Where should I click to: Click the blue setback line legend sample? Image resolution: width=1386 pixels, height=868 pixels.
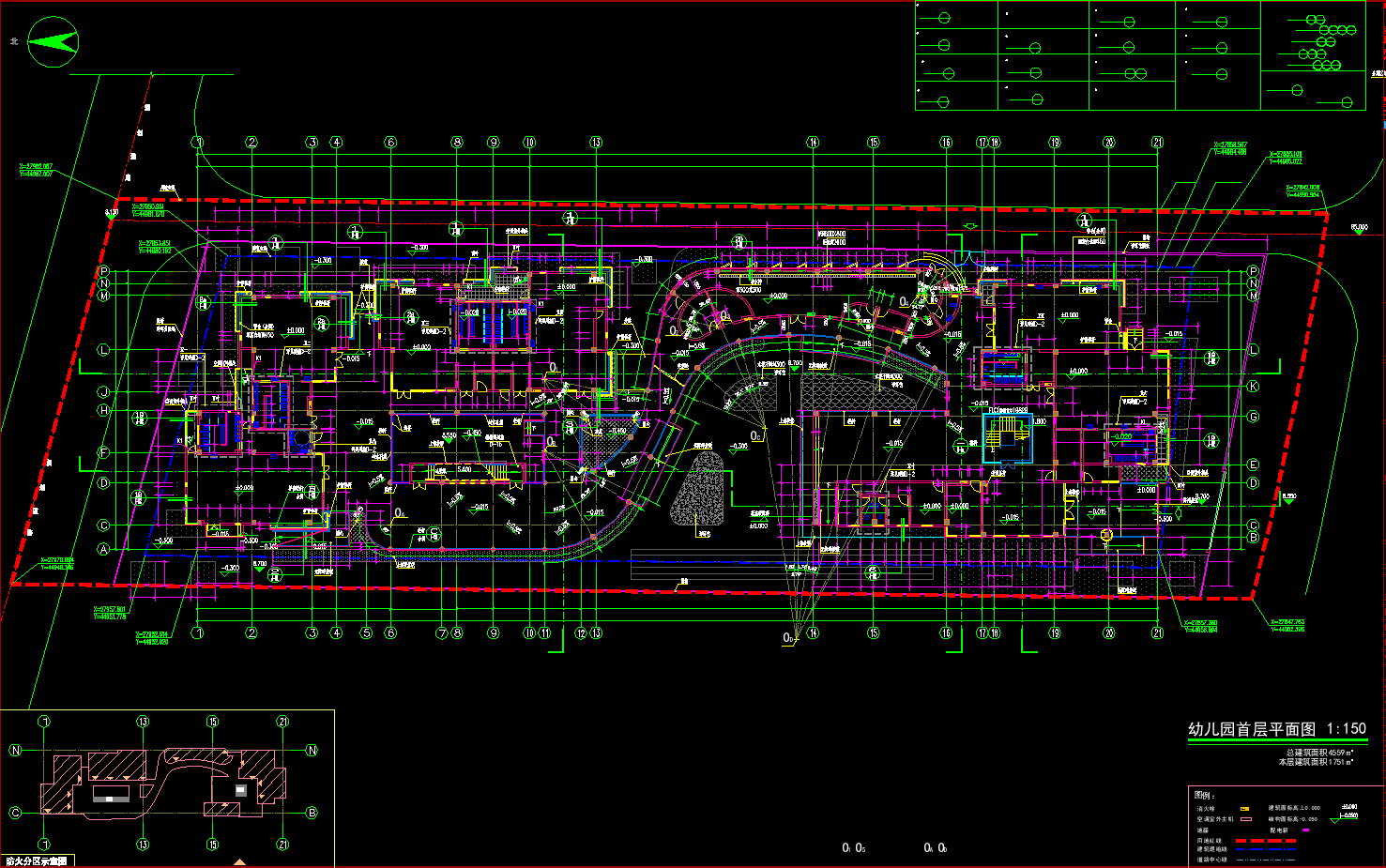click(x=1265, y=849)
